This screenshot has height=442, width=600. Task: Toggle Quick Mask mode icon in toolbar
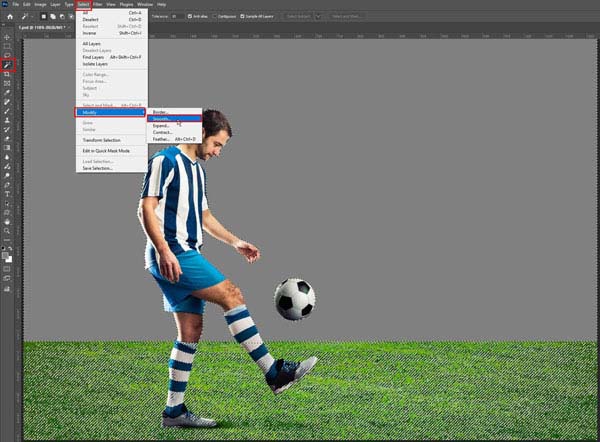[x=7, y=269]
